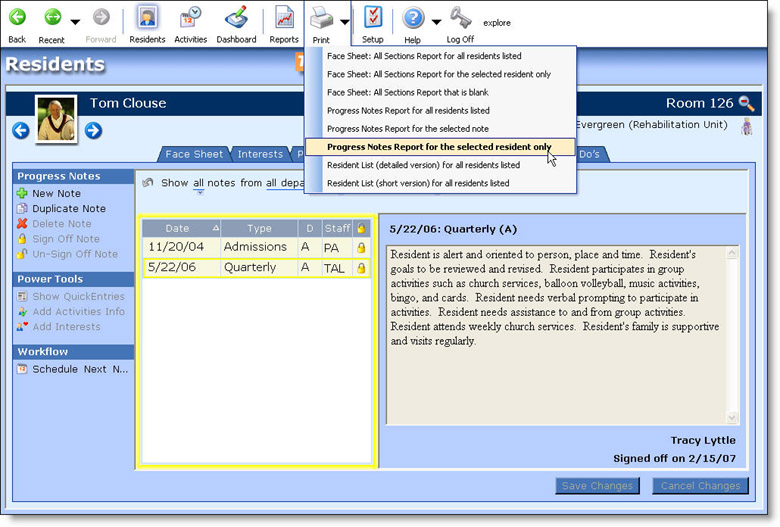Click the Back toolbar icon

pos(17,18)
